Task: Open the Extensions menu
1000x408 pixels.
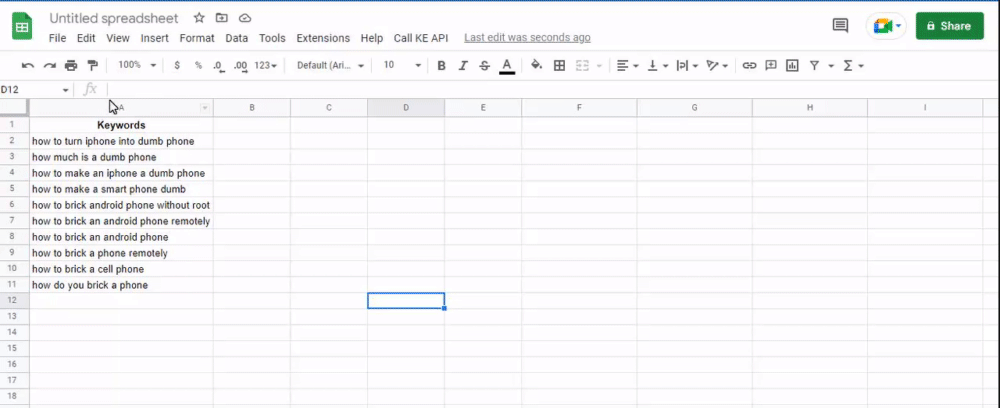Action: (323, 38)
